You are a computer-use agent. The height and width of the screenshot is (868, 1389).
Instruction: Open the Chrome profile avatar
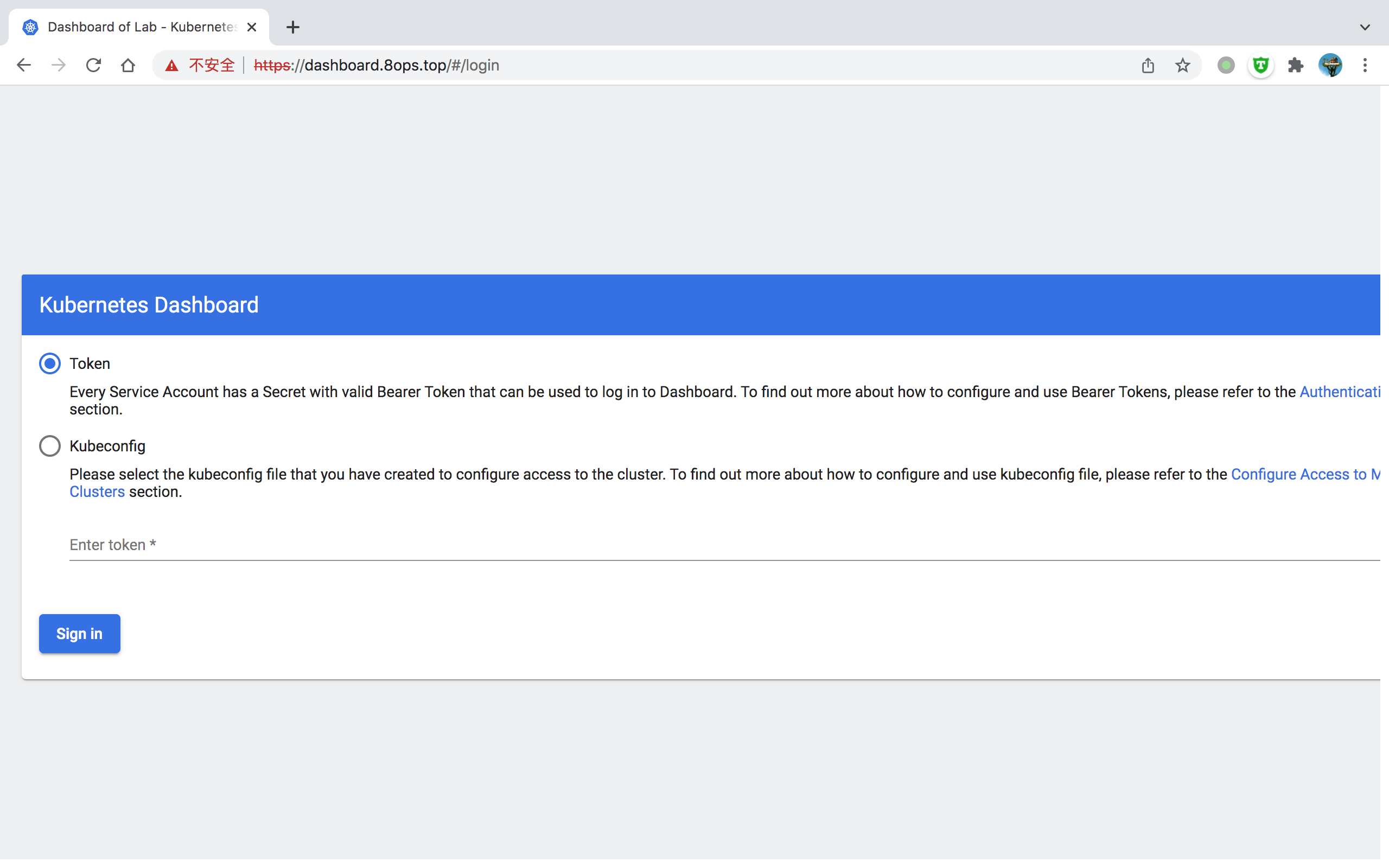pos(1330,66)
